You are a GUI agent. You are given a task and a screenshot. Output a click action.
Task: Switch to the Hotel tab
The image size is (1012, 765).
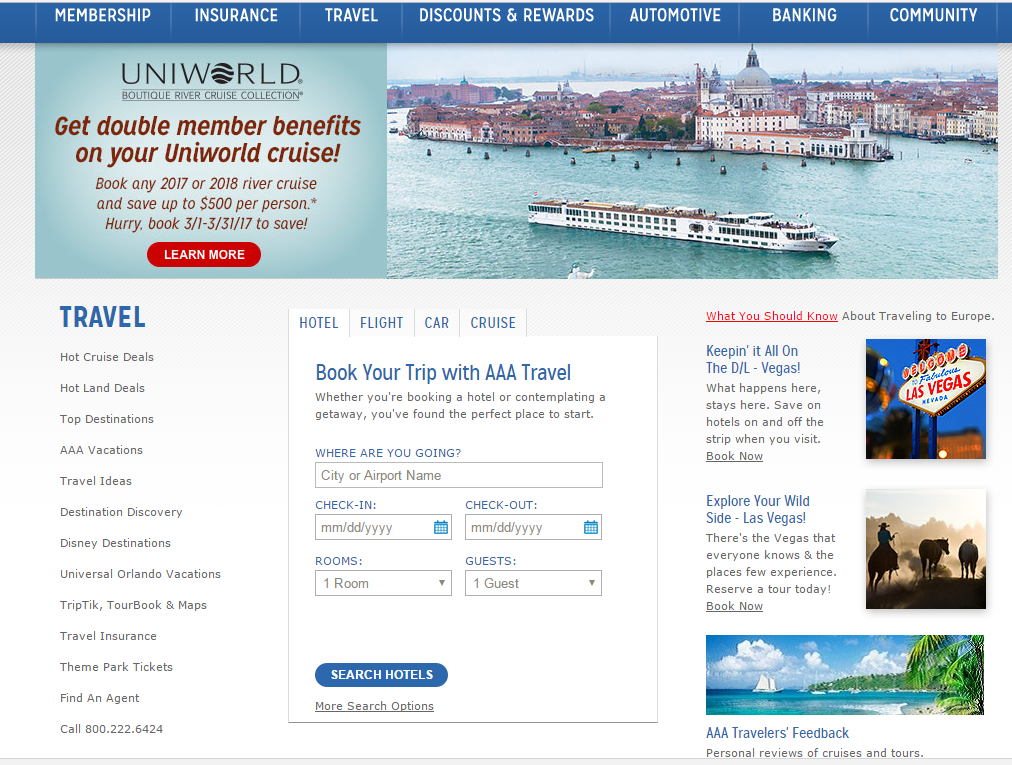319,323
